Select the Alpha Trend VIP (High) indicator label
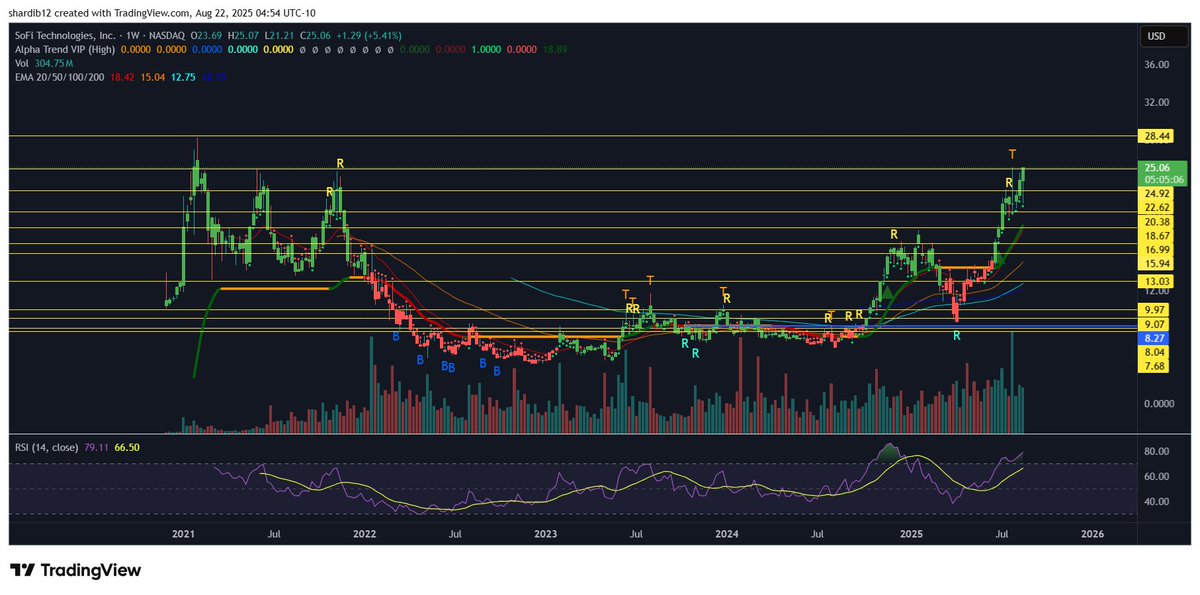1200x595 pixels. coord(66,51)
